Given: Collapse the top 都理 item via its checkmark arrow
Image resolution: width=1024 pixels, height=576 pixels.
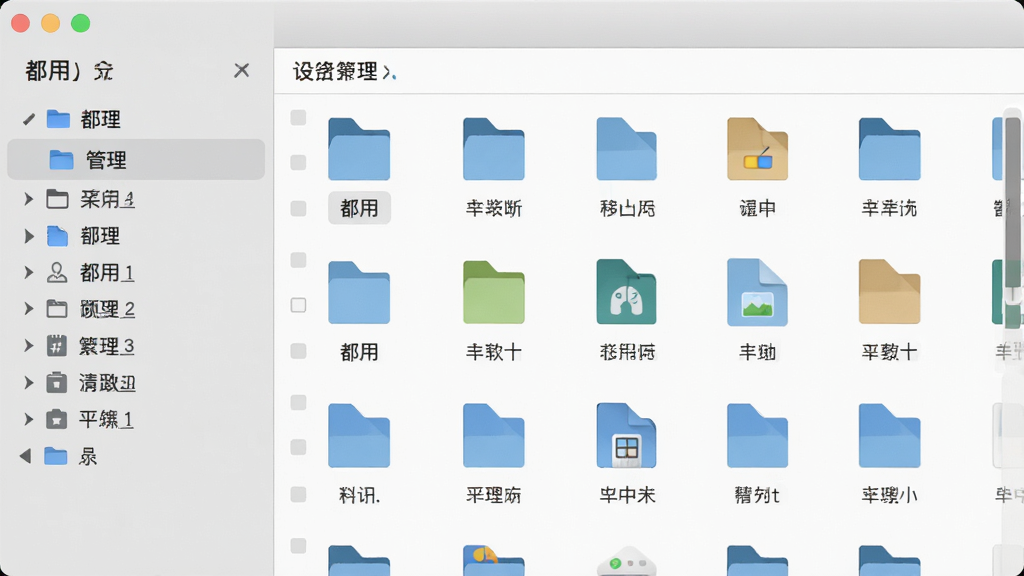Looking at the screenshot, I should tap(29, 119).
